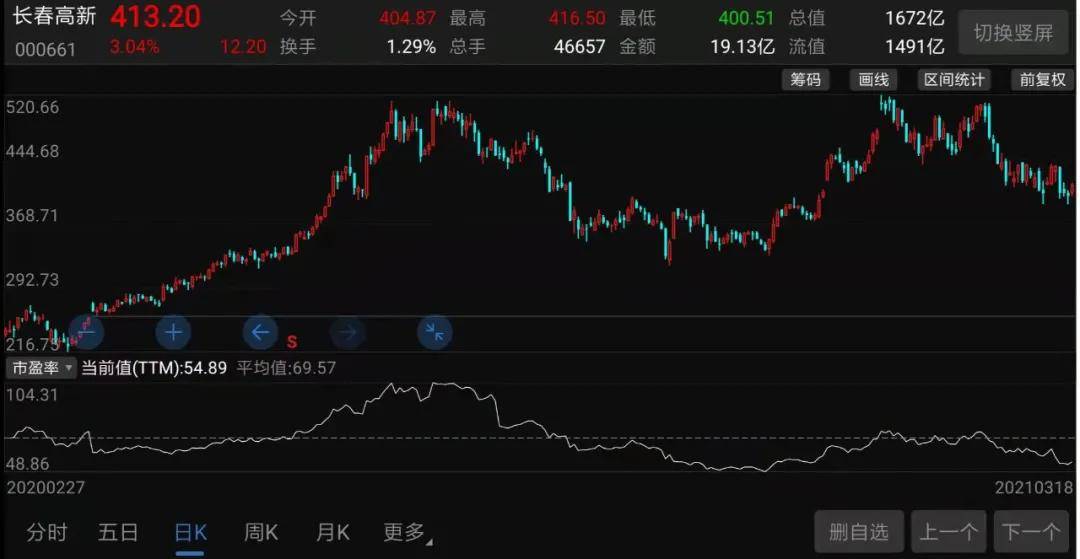Click the open price 404.87
Viewport: 1080px width, 559px height.
click(407, 17)
